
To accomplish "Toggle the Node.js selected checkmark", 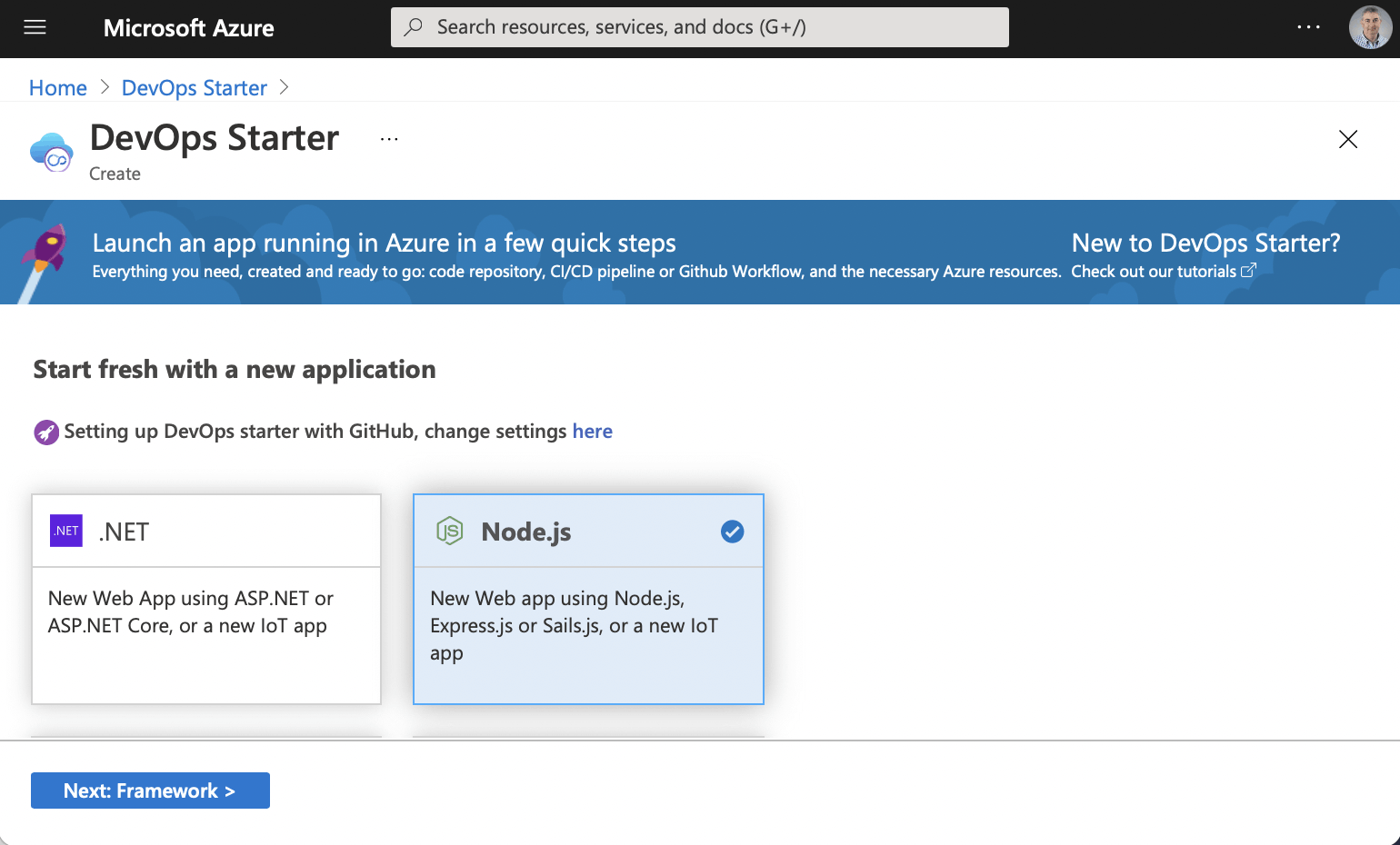I will (x=732, y=532).
